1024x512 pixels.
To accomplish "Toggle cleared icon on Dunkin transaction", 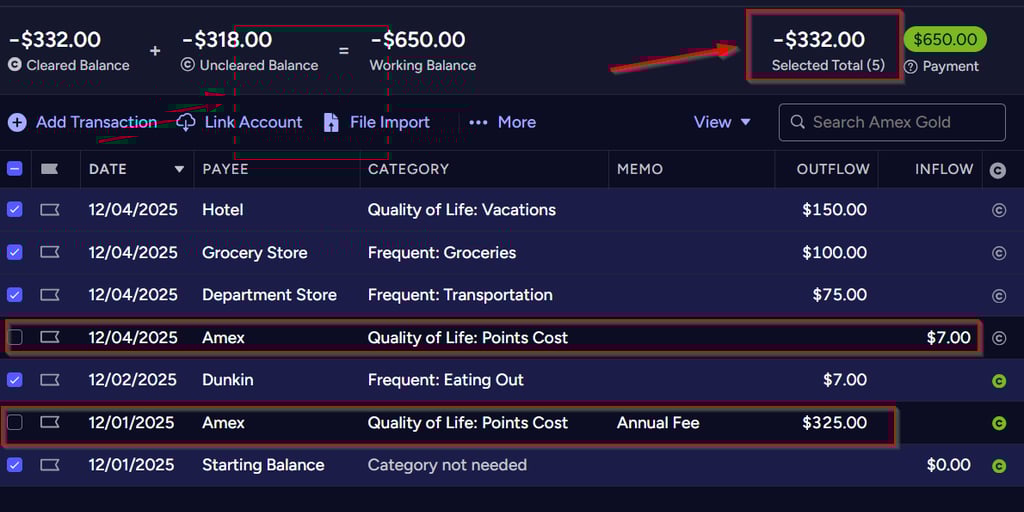I will pos(998,380).
